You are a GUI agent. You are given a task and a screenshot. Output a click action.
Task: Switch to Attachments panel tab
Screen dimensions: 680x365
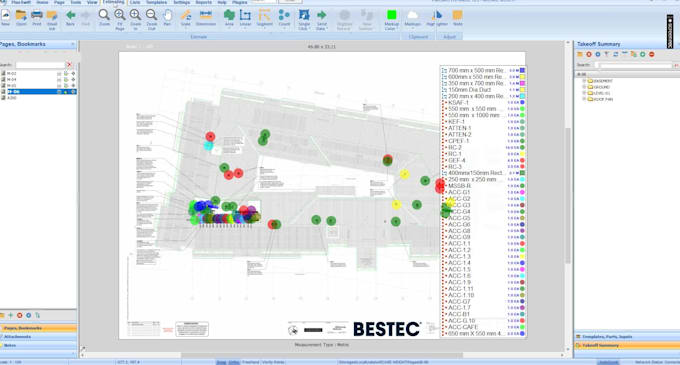[38, 337]
